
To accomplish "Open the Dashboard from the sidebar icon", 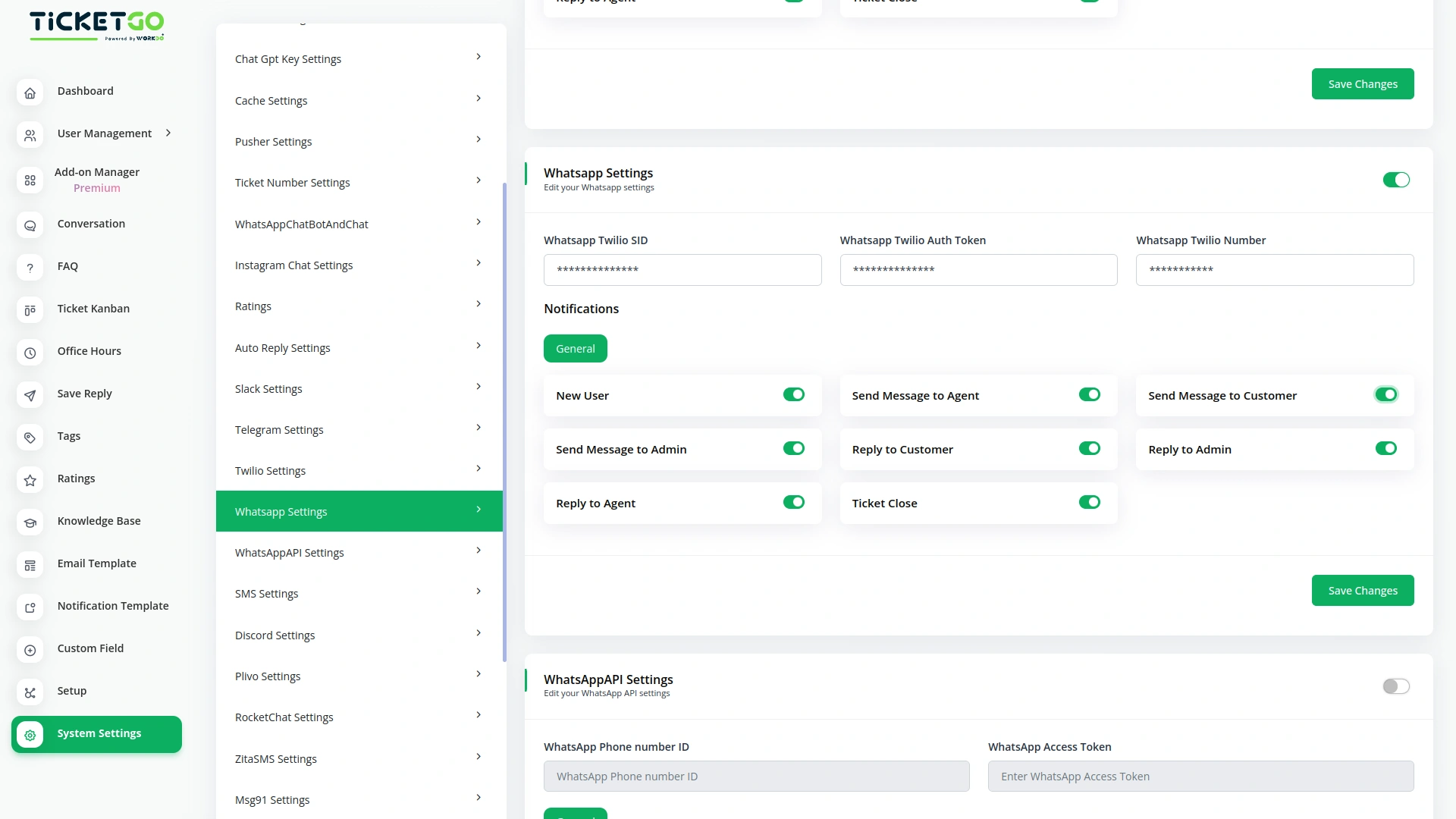I will click(30, 93).
